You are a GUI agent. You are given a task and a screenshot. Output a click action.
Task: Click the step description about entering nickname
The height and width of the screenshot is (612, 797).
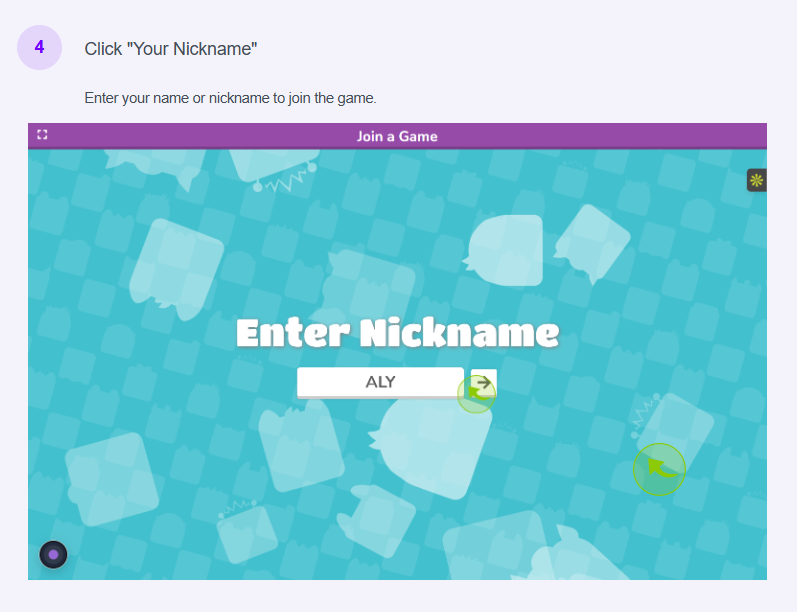pyautogui.click(x=230, y=98)
